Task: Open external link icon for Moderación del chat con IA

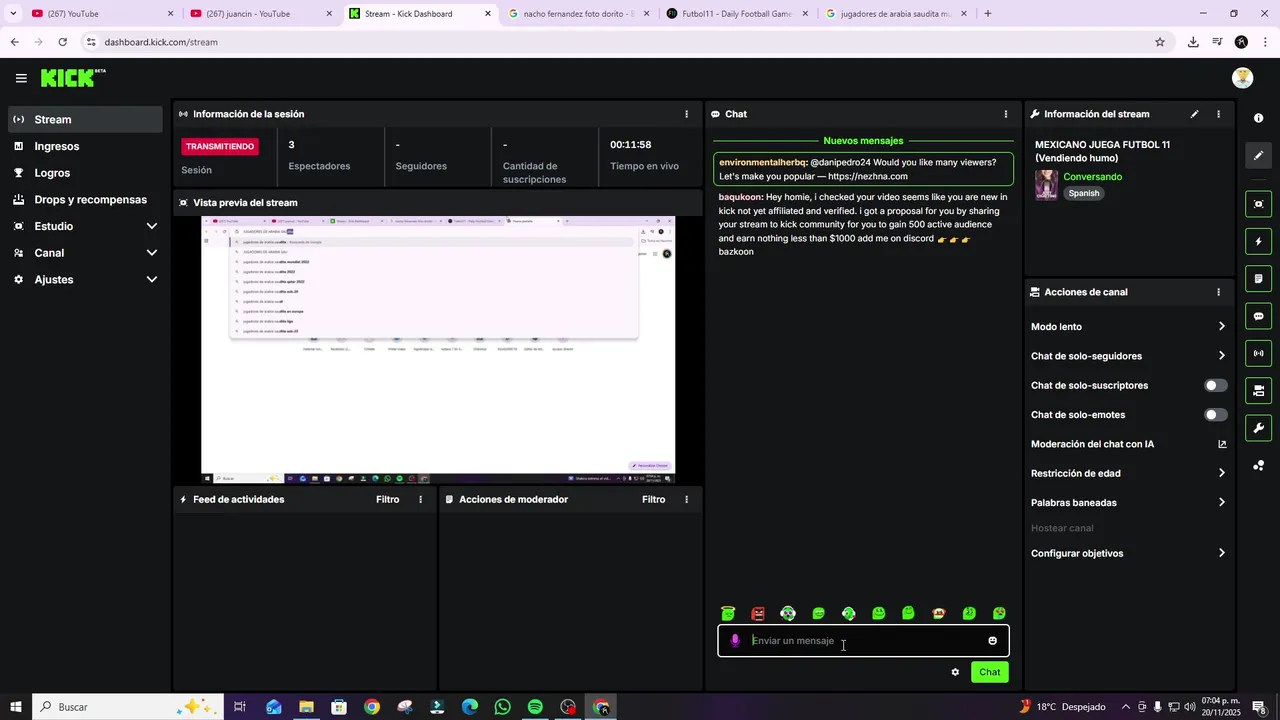Action: point(1222,444)
